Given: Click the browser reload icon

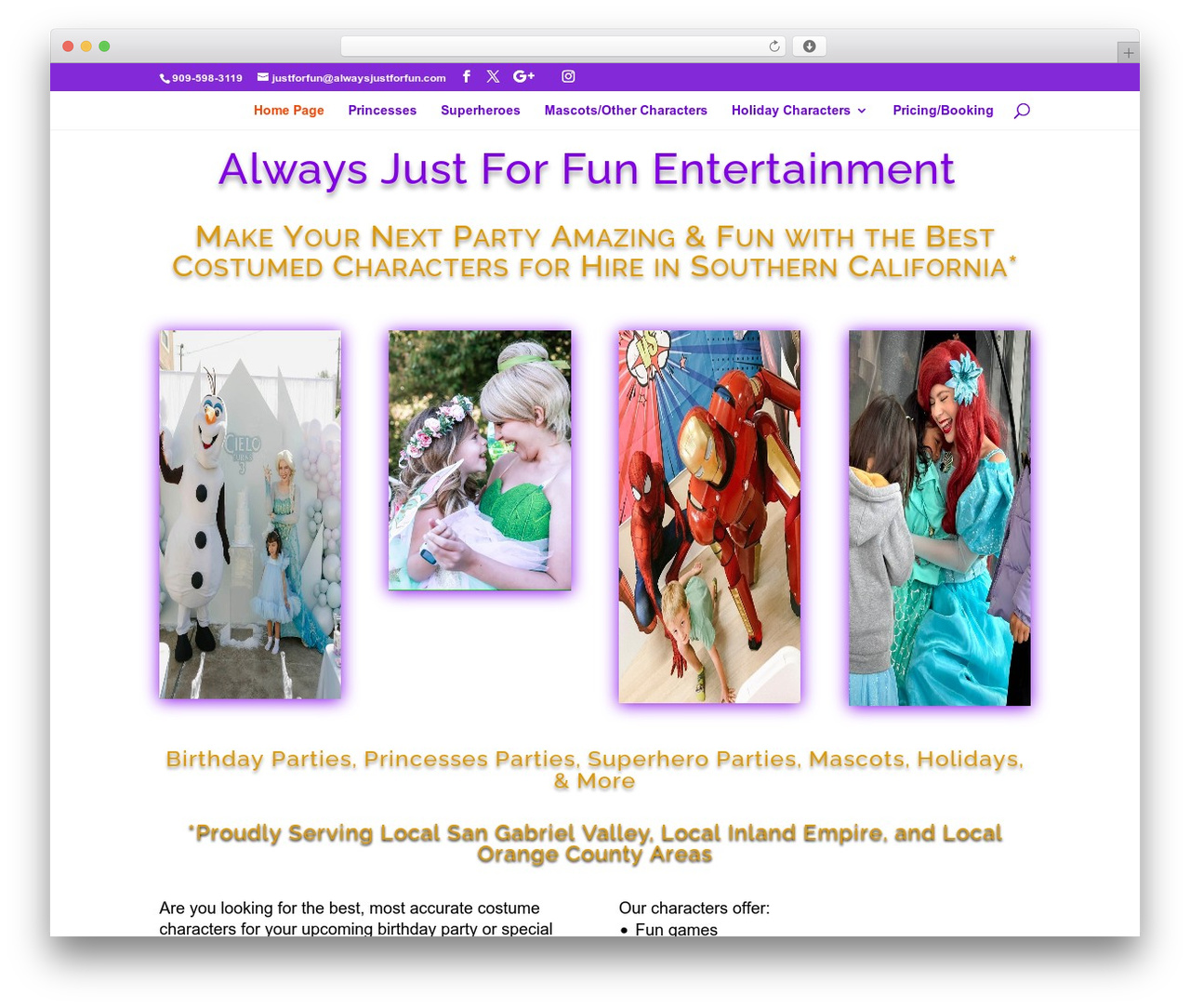Looking at the screenshot, I should pos(773,46).
